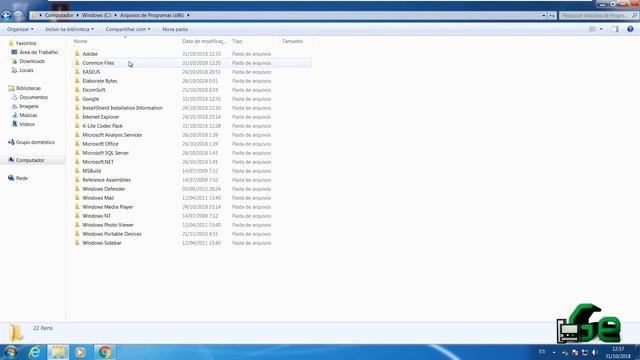Select Grupo doméstico in sidebar
640x360 pixels.
point(35,142)
